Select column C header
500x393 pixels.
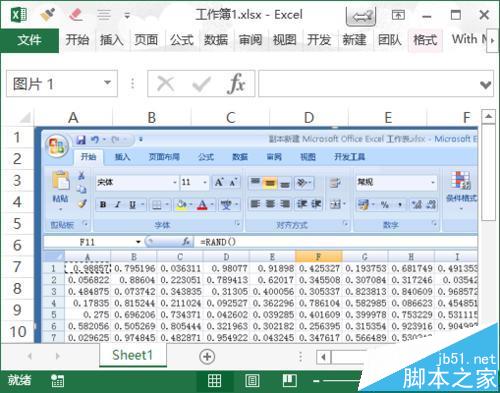pyautogui.click(x=230, y=118)
